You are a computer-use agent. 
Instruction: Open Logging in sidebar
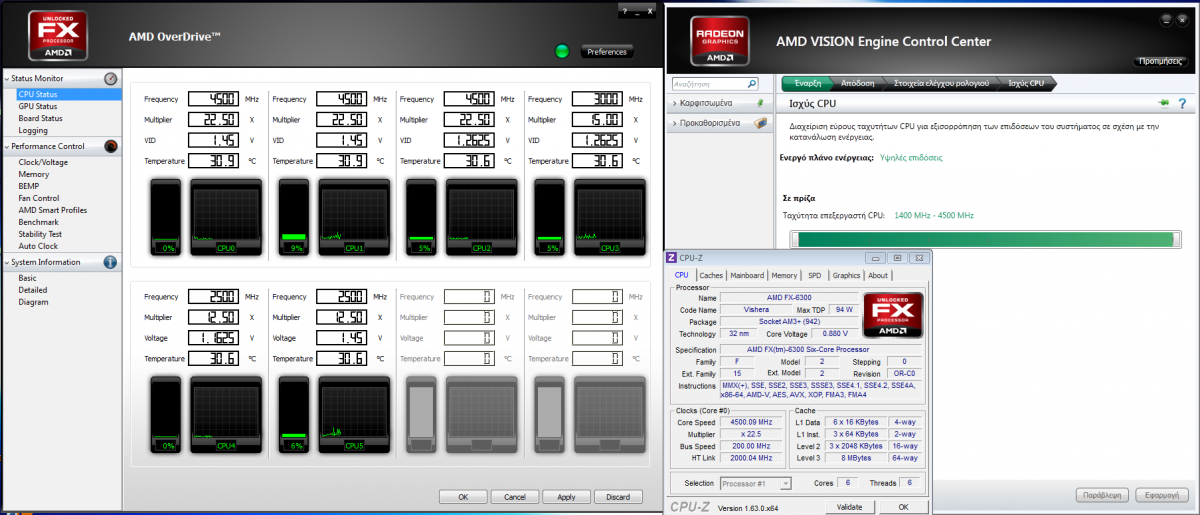(33, 130)
